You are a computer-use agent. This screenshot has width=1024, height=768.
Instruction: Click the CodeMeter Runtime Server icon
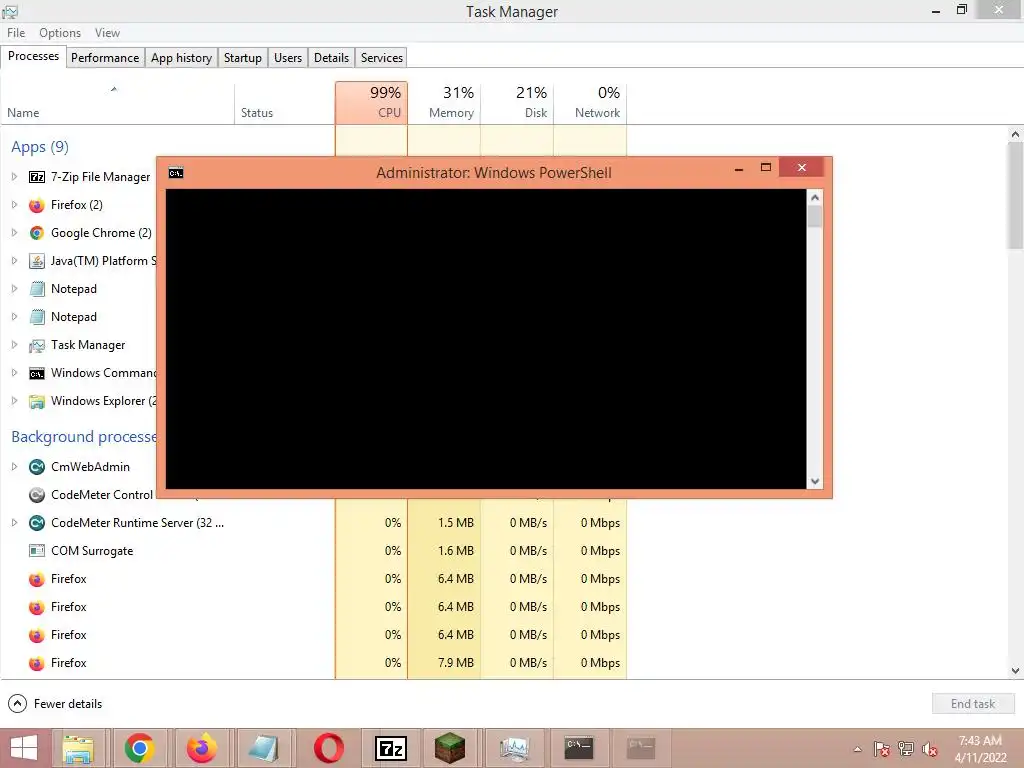point(37,523)
